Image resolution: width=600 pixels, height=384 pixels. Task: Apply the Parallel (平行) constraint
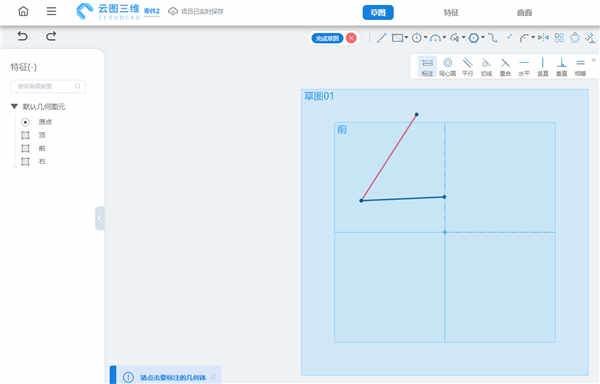pyautogui.click(x=468, y=67)
